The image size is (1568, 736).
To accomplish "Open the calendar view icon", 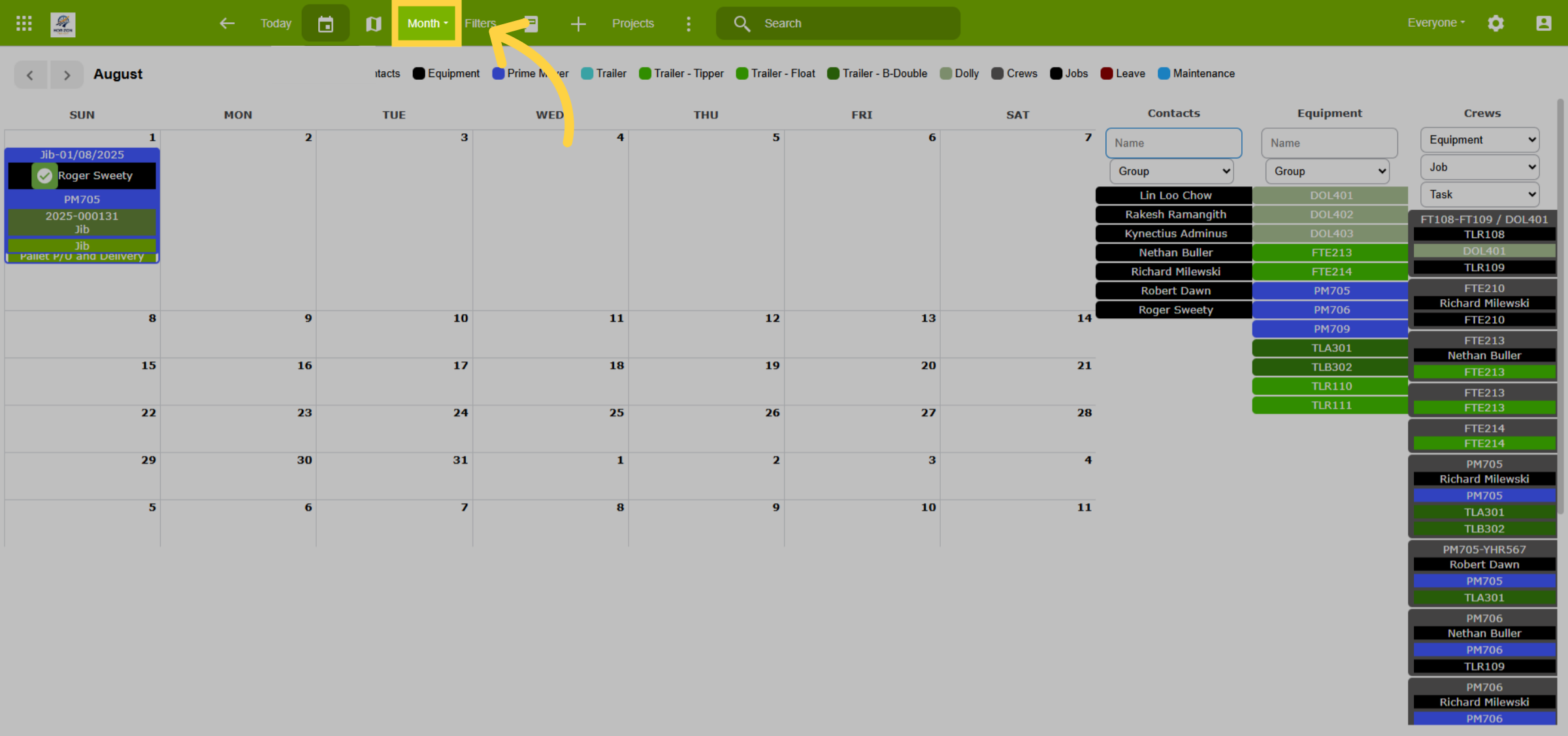I will pyautogui.click(x=325, y=24).
